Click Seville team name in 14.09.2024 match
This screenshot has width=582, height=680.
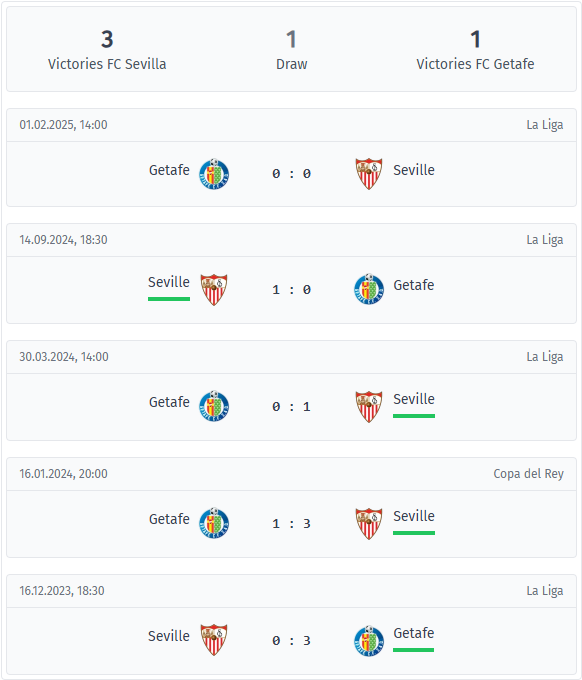[x=169, y=282]
